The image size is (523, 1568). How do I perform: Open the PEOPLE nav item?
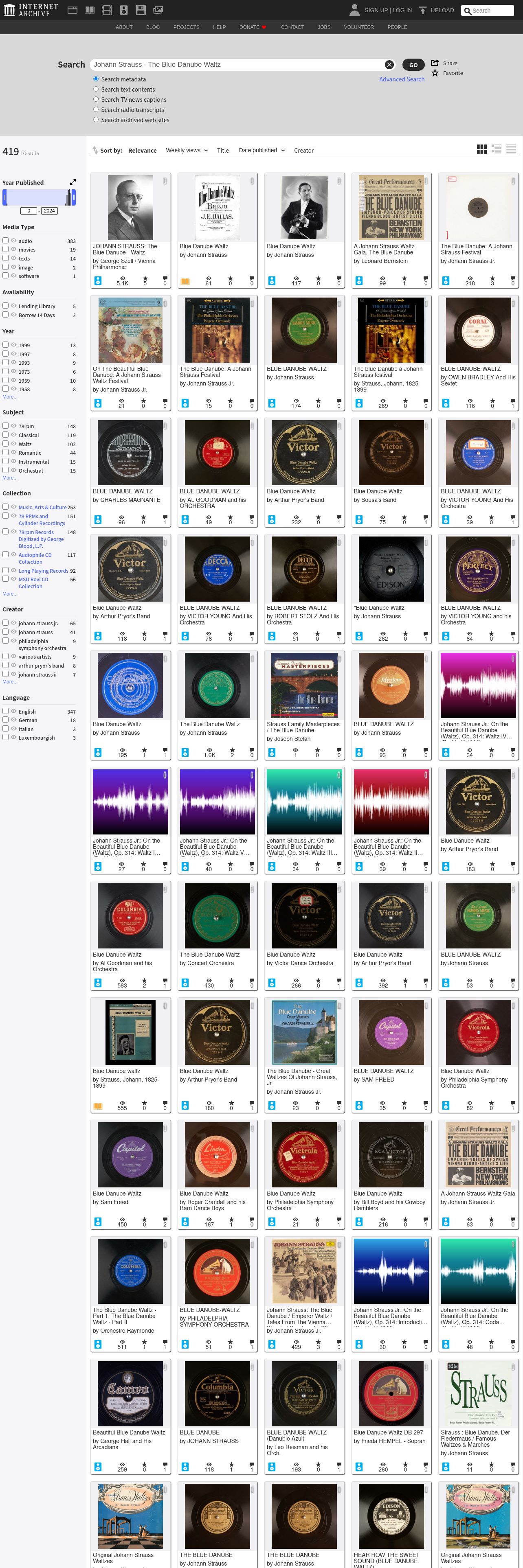pyautogui.click(x=397, y=27)
